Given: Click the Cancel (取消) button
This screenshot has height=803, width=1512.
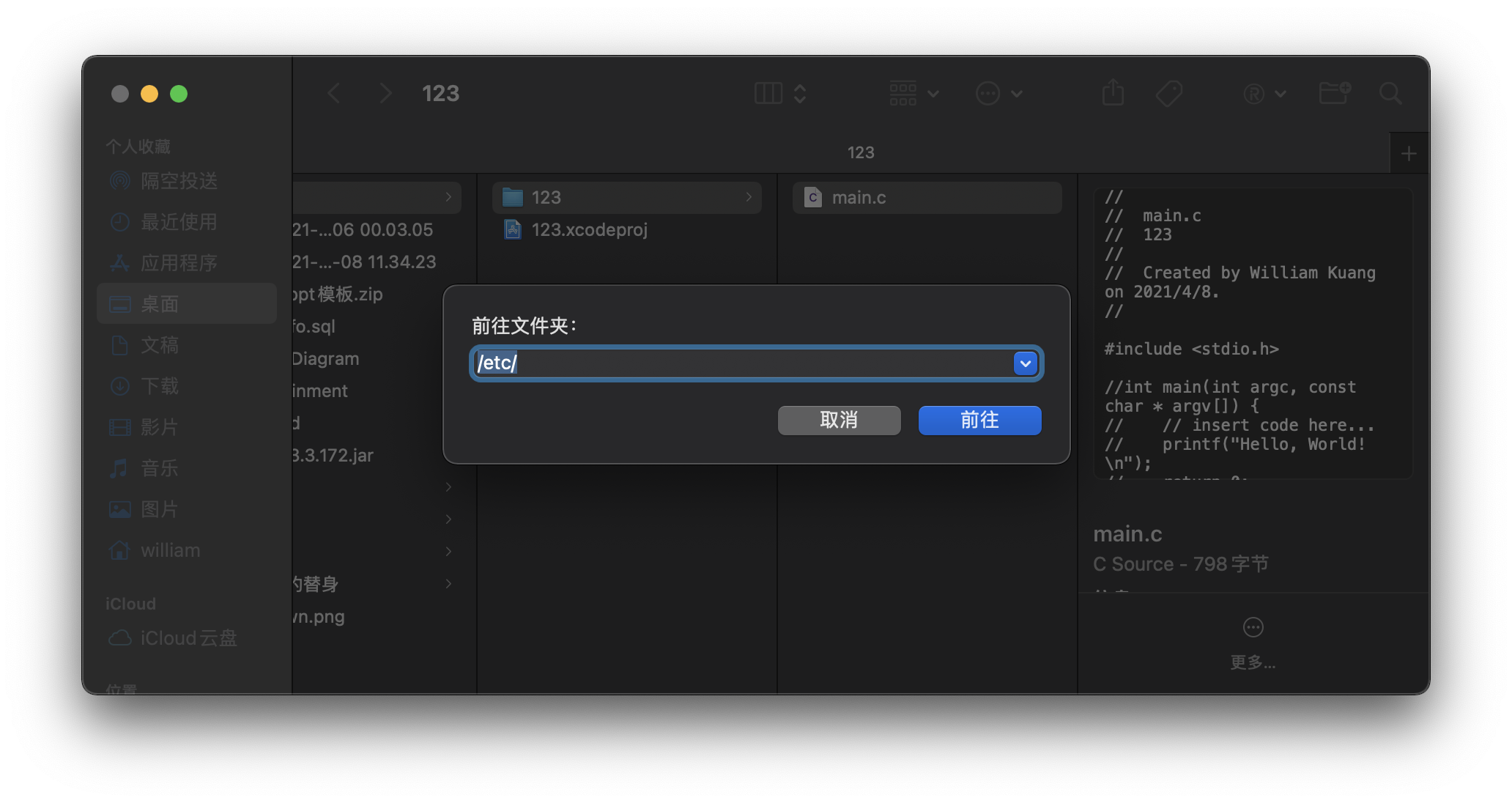Looking at the screenshot, I should (x=839, y=421).
